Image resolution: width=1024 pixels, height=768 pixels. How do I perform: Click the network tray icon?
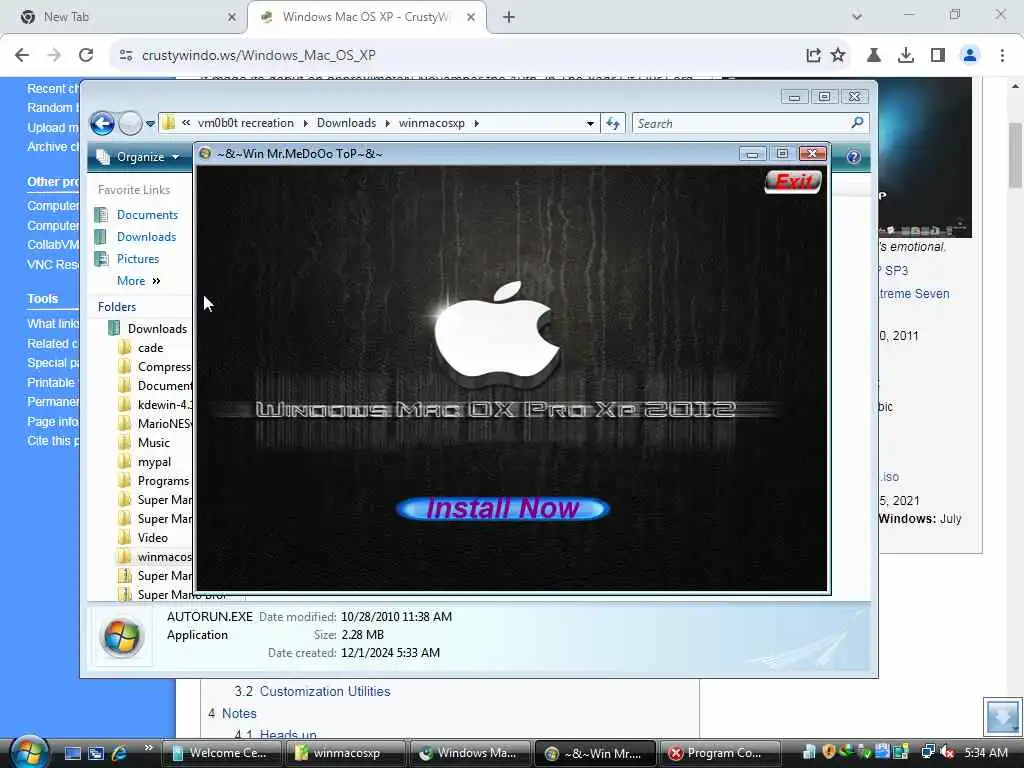tap(927, 752)
